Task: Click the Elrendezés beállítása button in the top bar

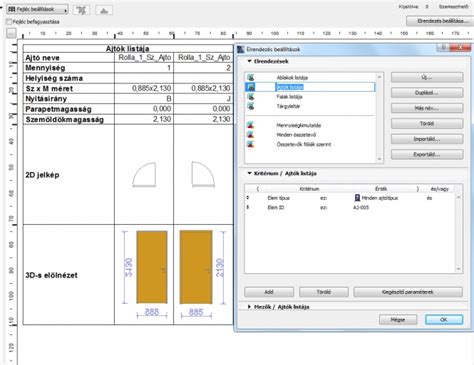Action: click(440, 21)
